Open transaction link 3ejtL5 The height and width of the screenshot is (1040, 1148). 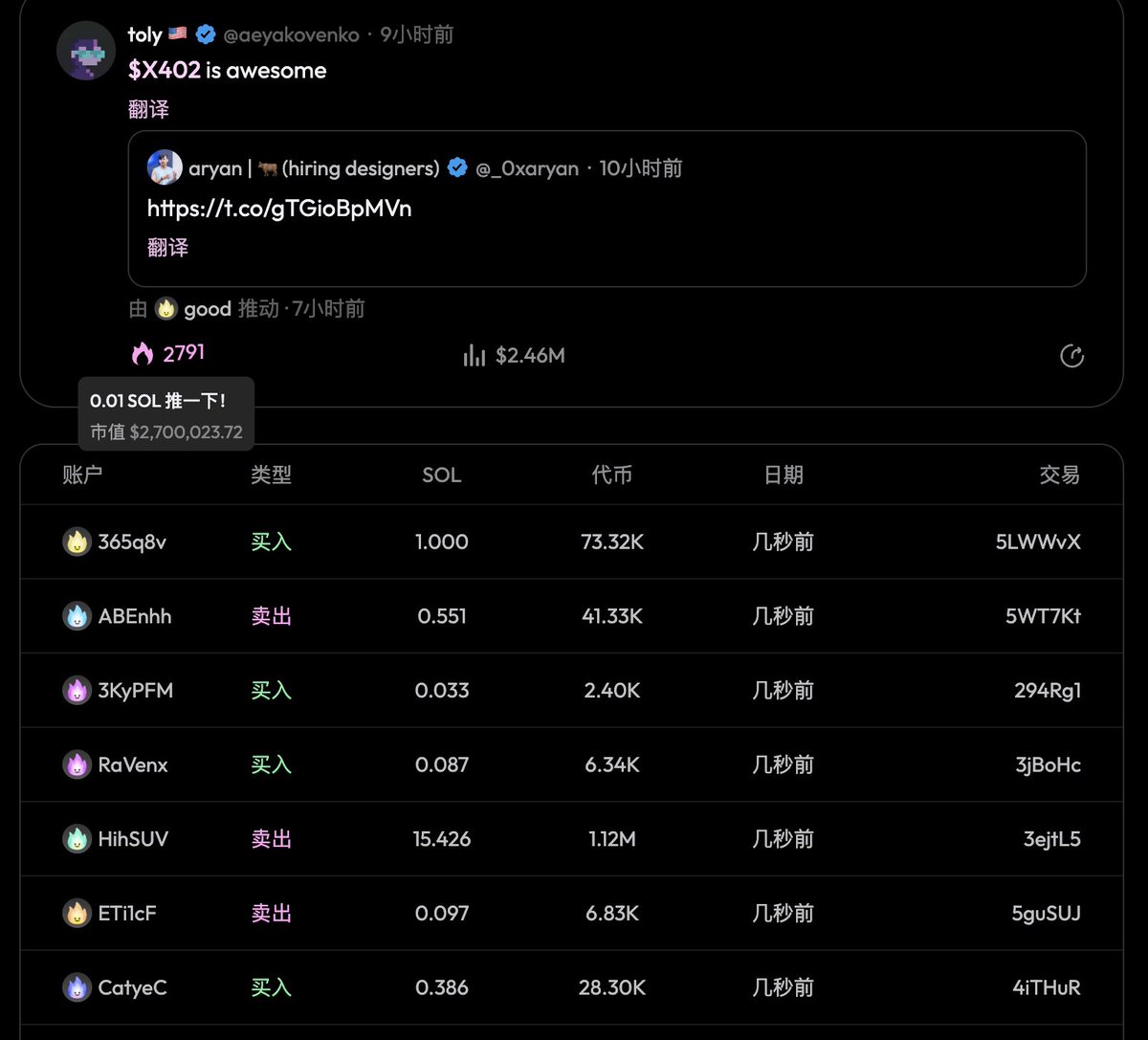click(x=1051, y=839)
